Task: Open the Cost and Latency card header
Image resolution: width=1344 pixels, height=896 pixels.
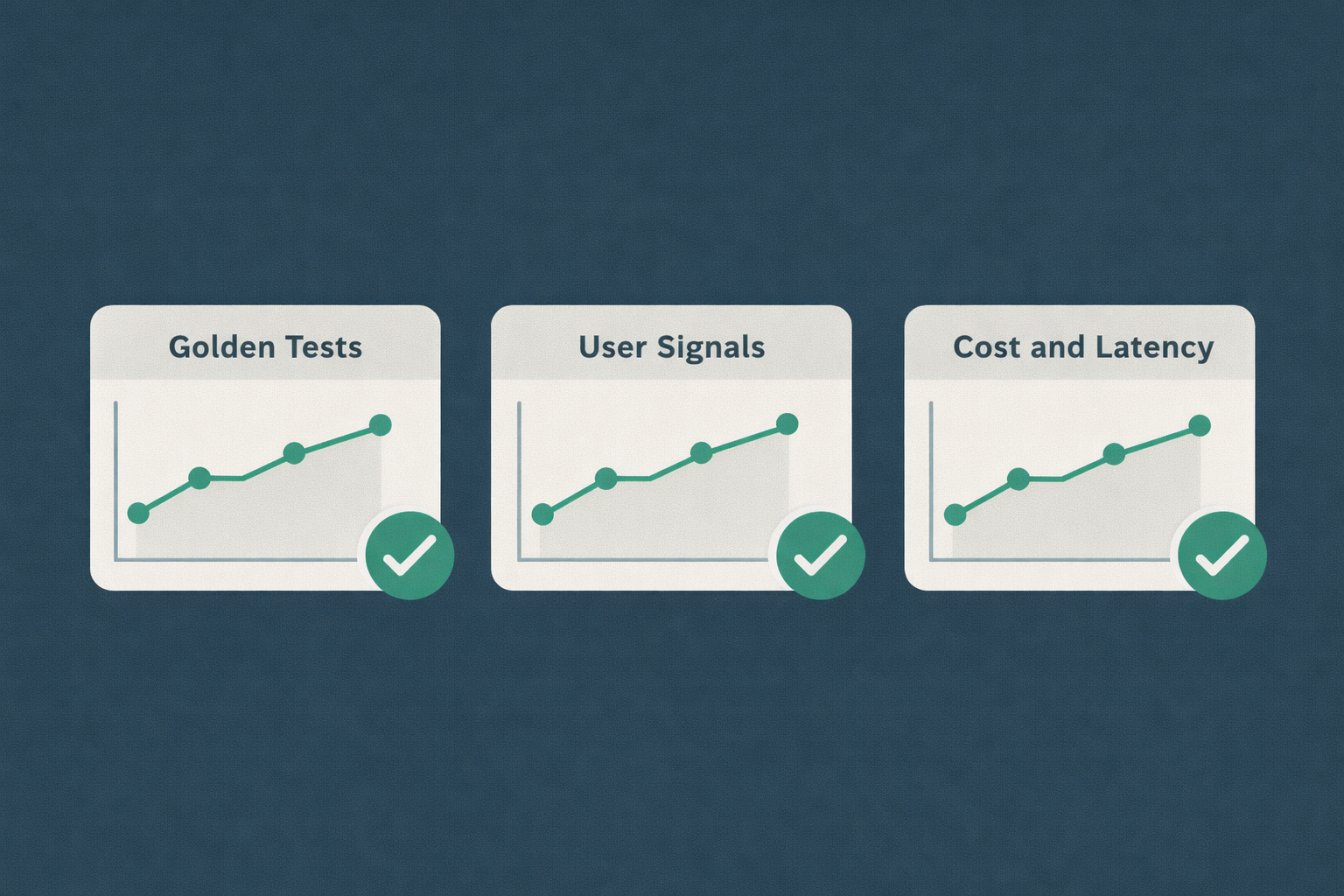Action: point(1082,347)
